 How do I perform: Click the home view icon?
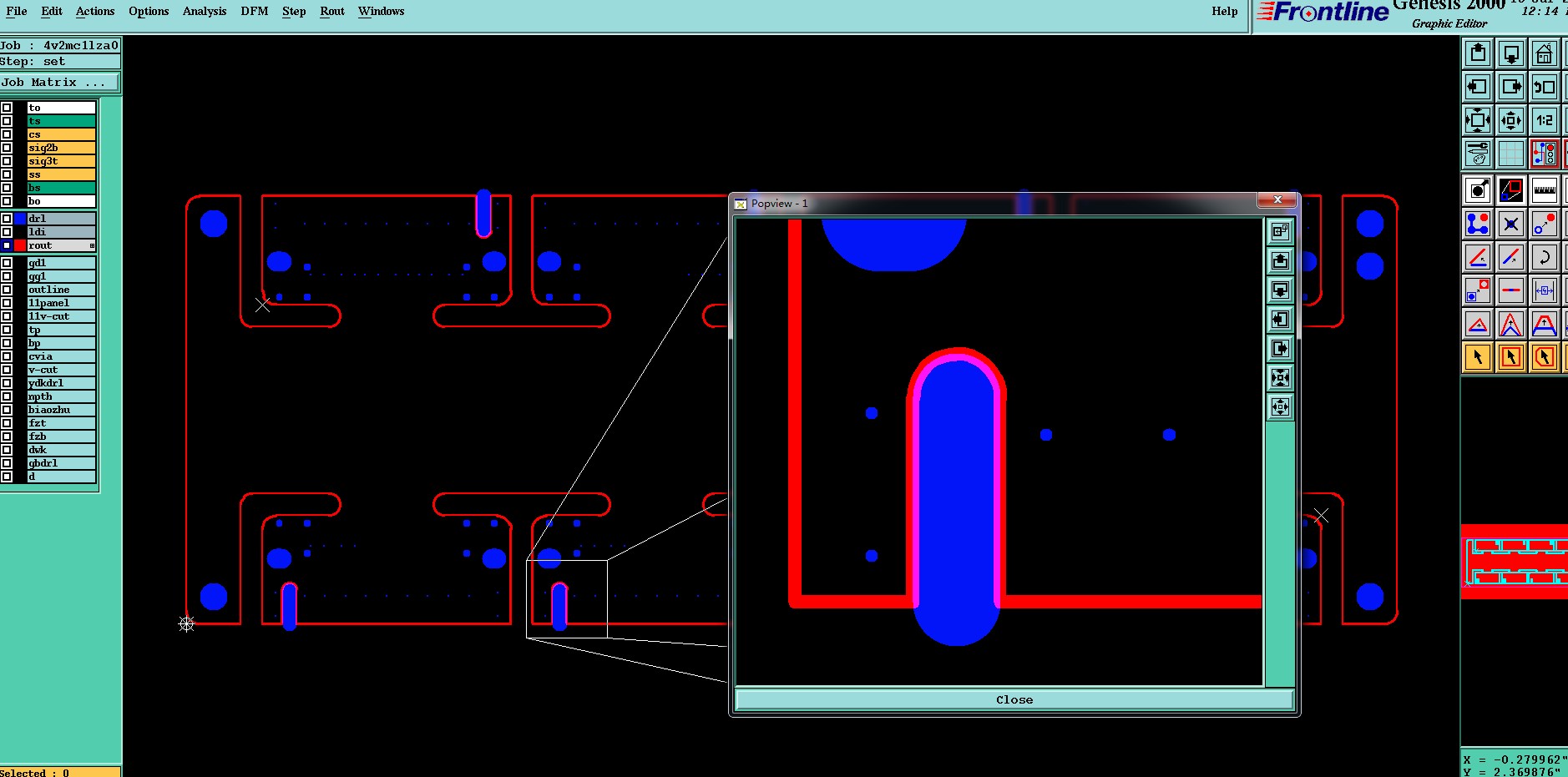(1545, 53)
